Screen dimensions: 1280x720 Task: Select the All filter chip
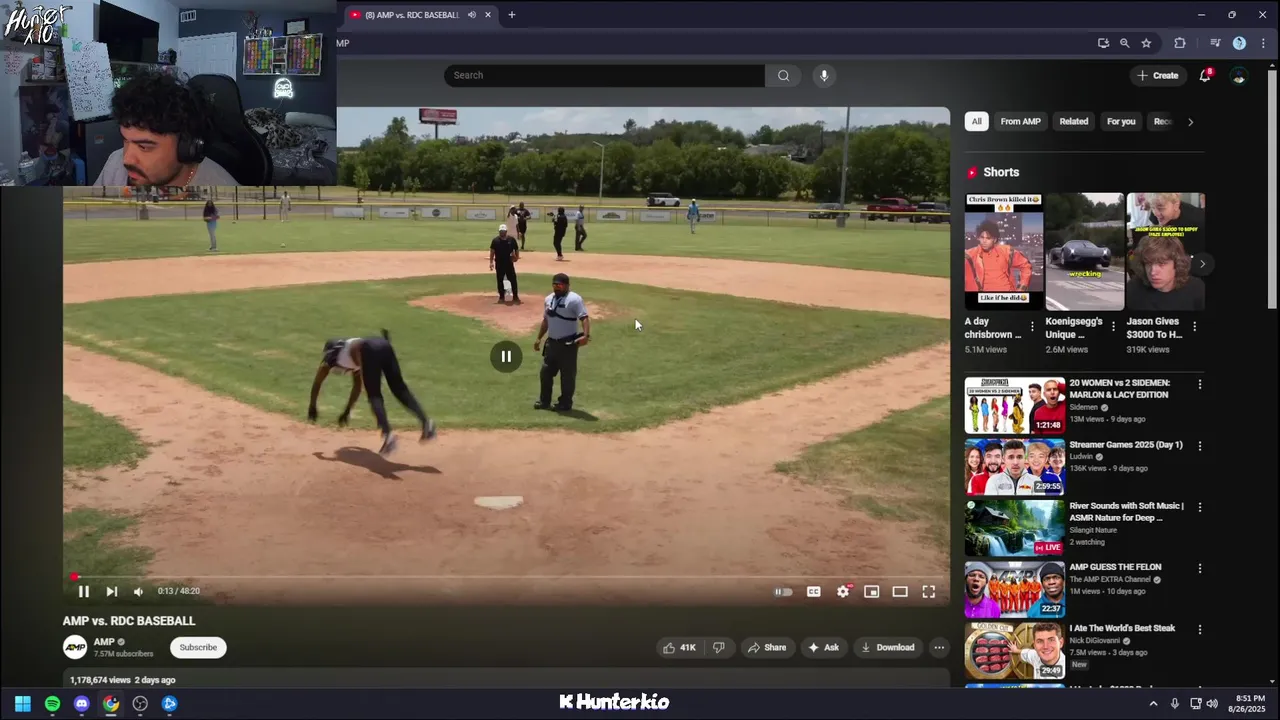[x=976, y=122]
